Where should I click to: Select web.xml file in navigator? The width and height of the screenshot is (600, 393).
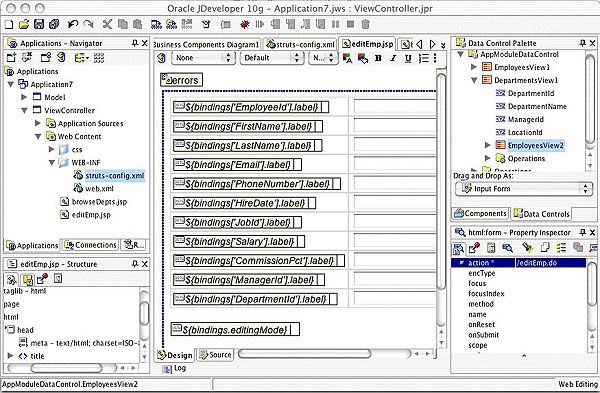[x=99, y=189]
